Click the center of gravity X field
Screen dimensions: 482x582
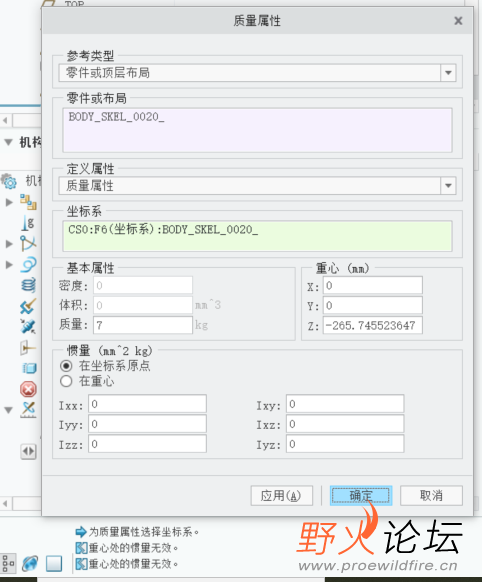coord(373,285)
